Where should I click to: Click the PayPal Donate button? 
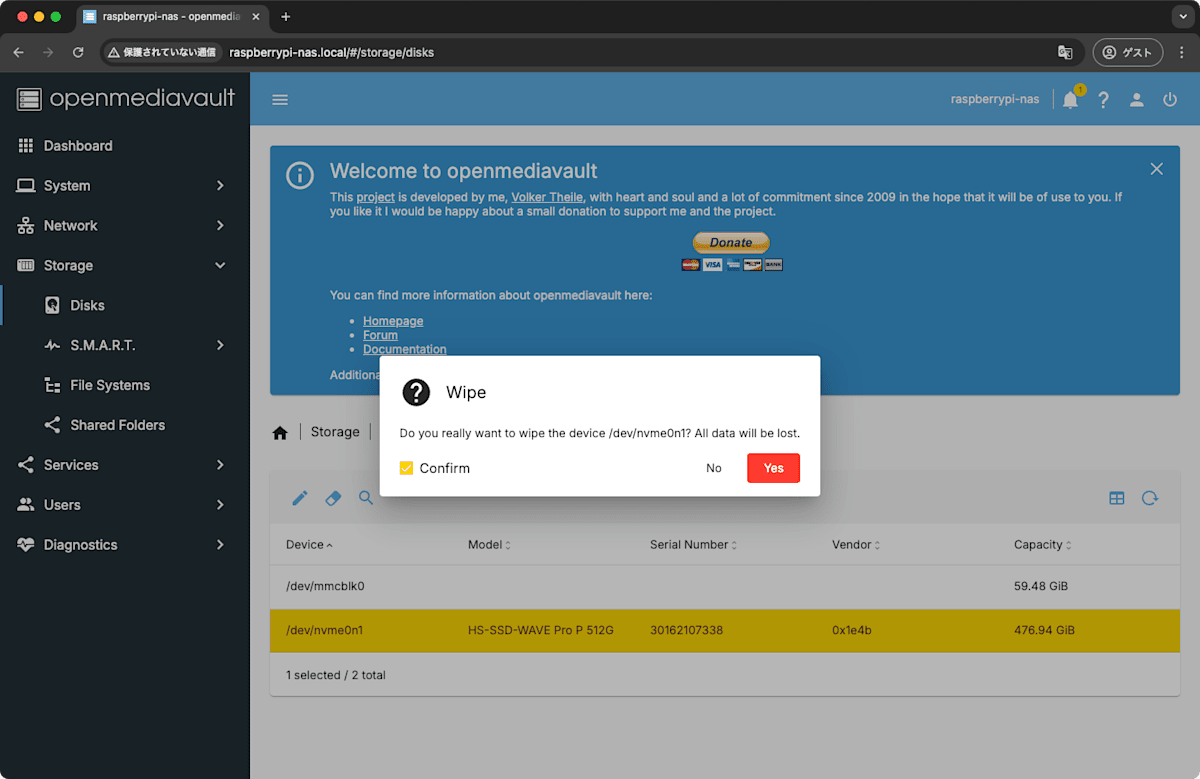click(x=731, y=242)
